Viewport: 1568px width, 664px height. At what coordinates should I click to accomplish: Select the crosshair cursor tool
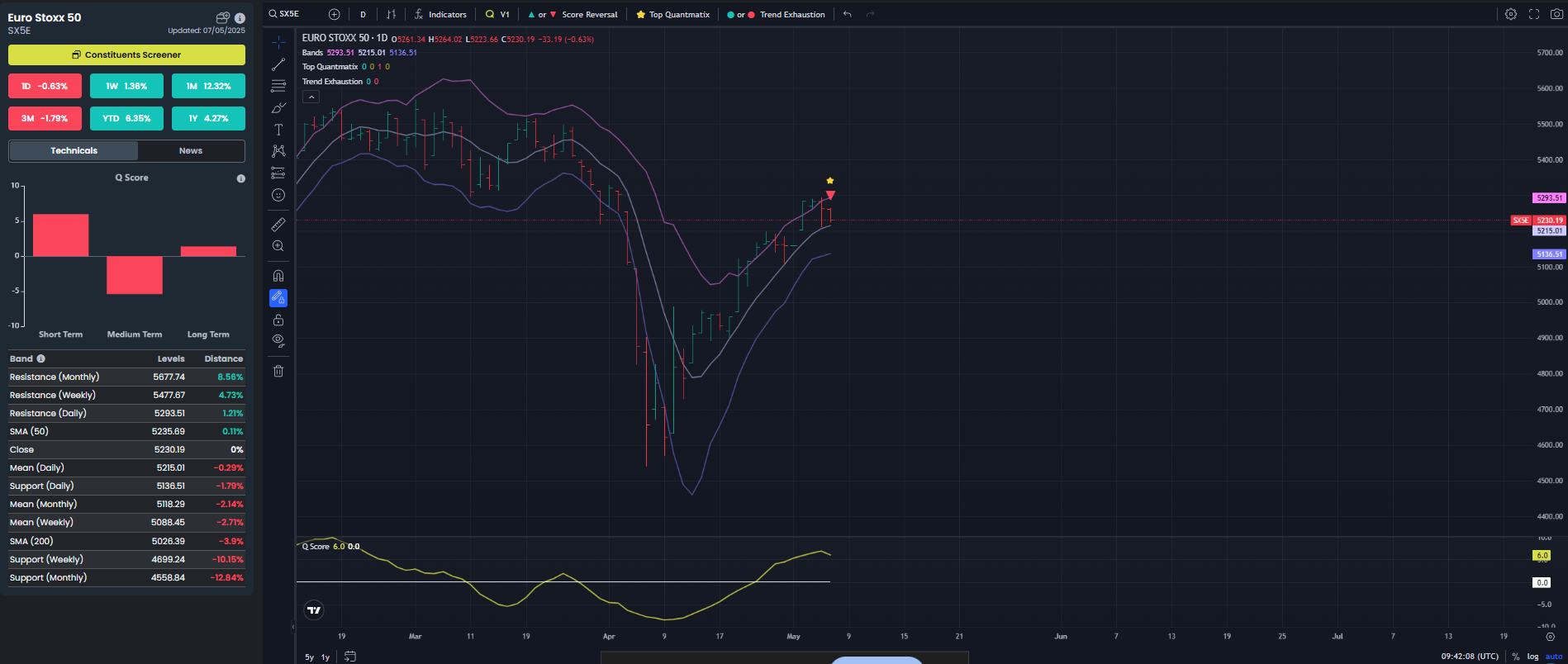tap(278, 42)
